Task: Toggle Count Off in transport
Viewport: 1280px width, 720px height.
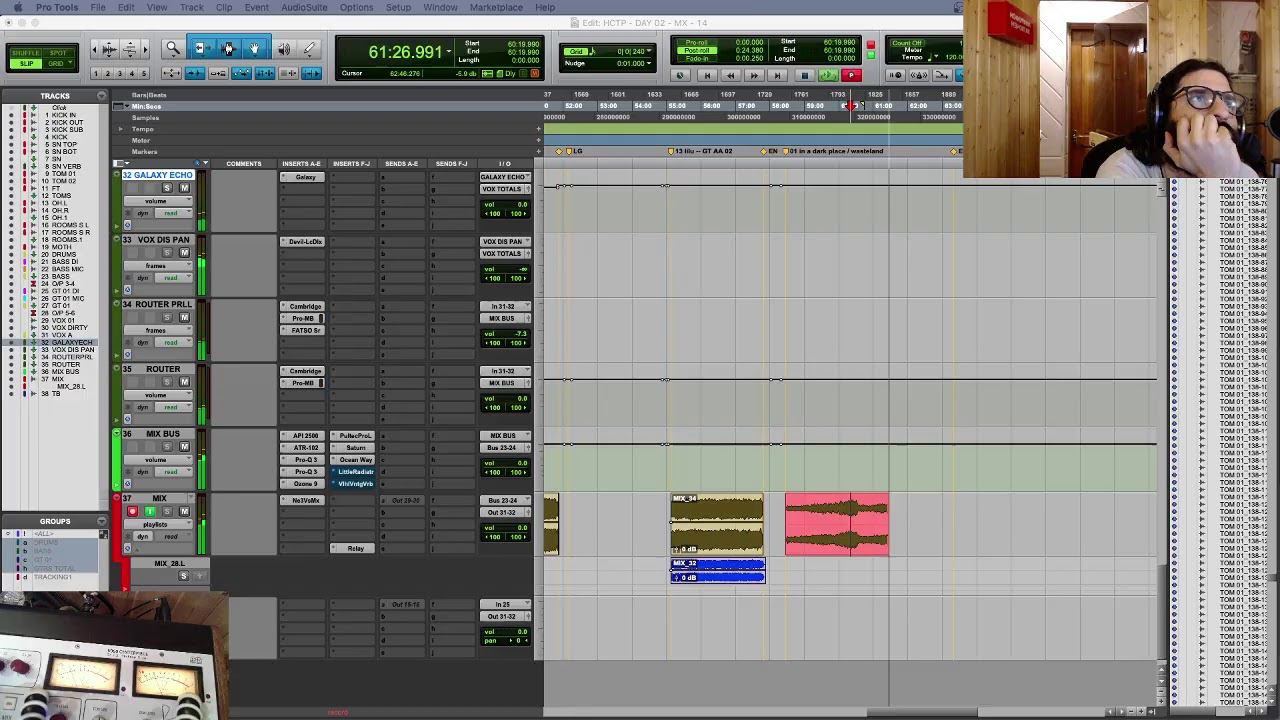Action: [907, 43]
